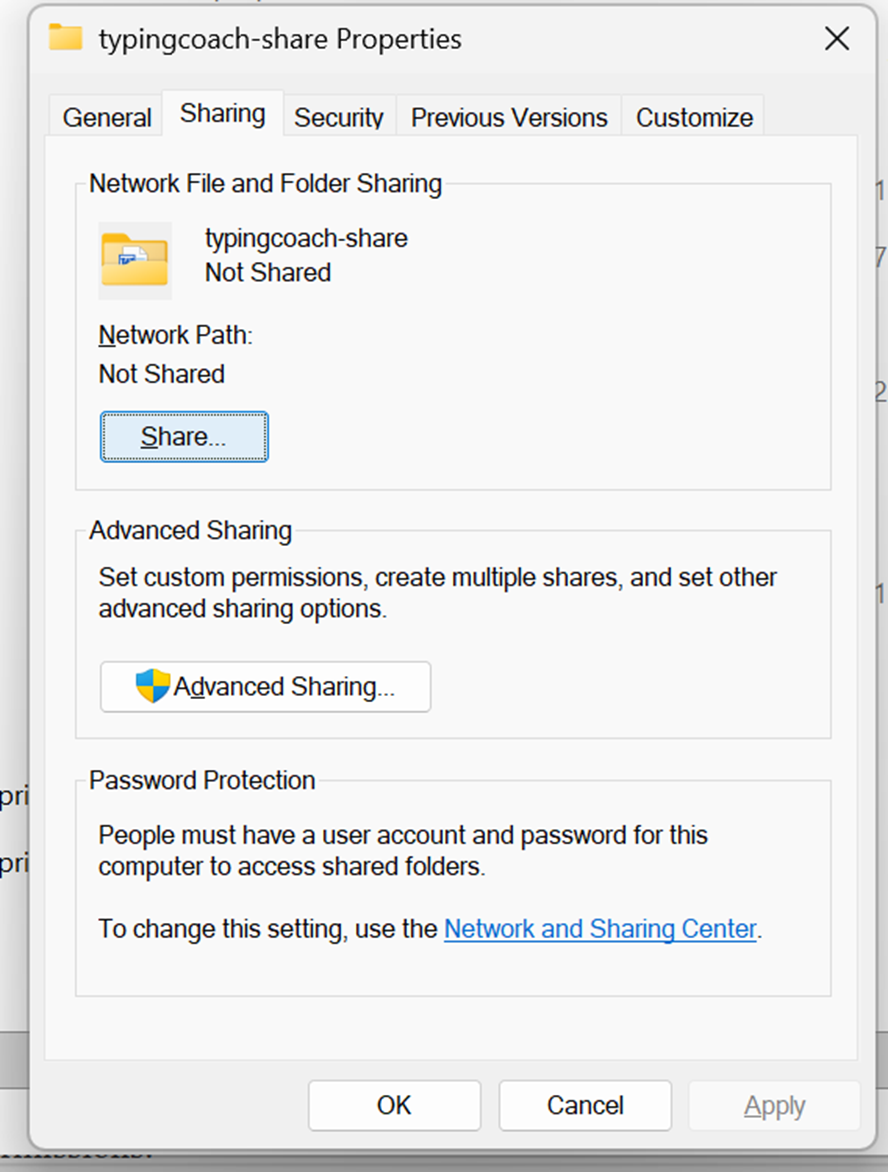888x1172 pixels.
Task: Click the Apply button
Action: pyautogui.click(x=774, y=1105)
